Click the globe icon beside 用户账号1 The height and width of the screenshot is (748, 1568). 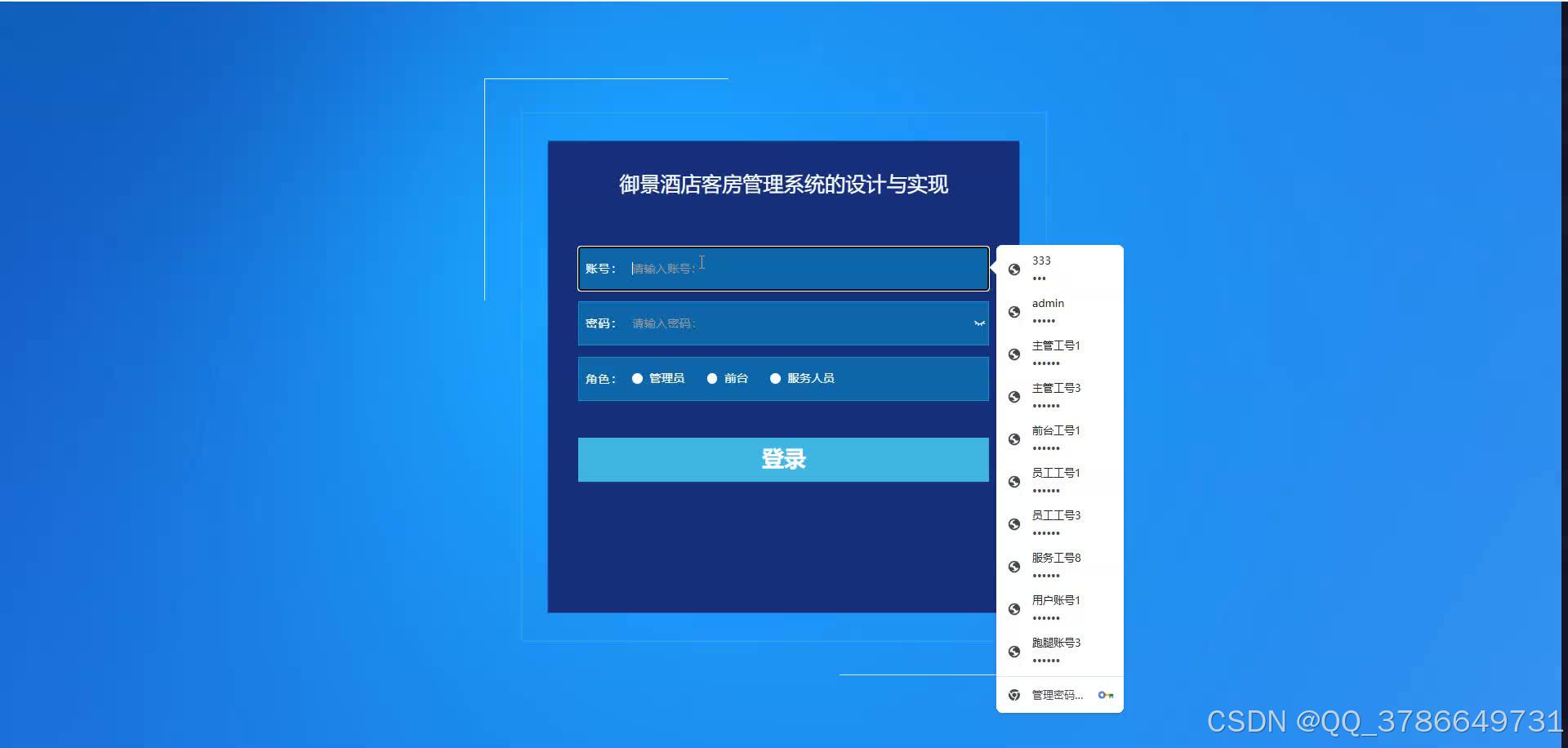coord(1014,609)
